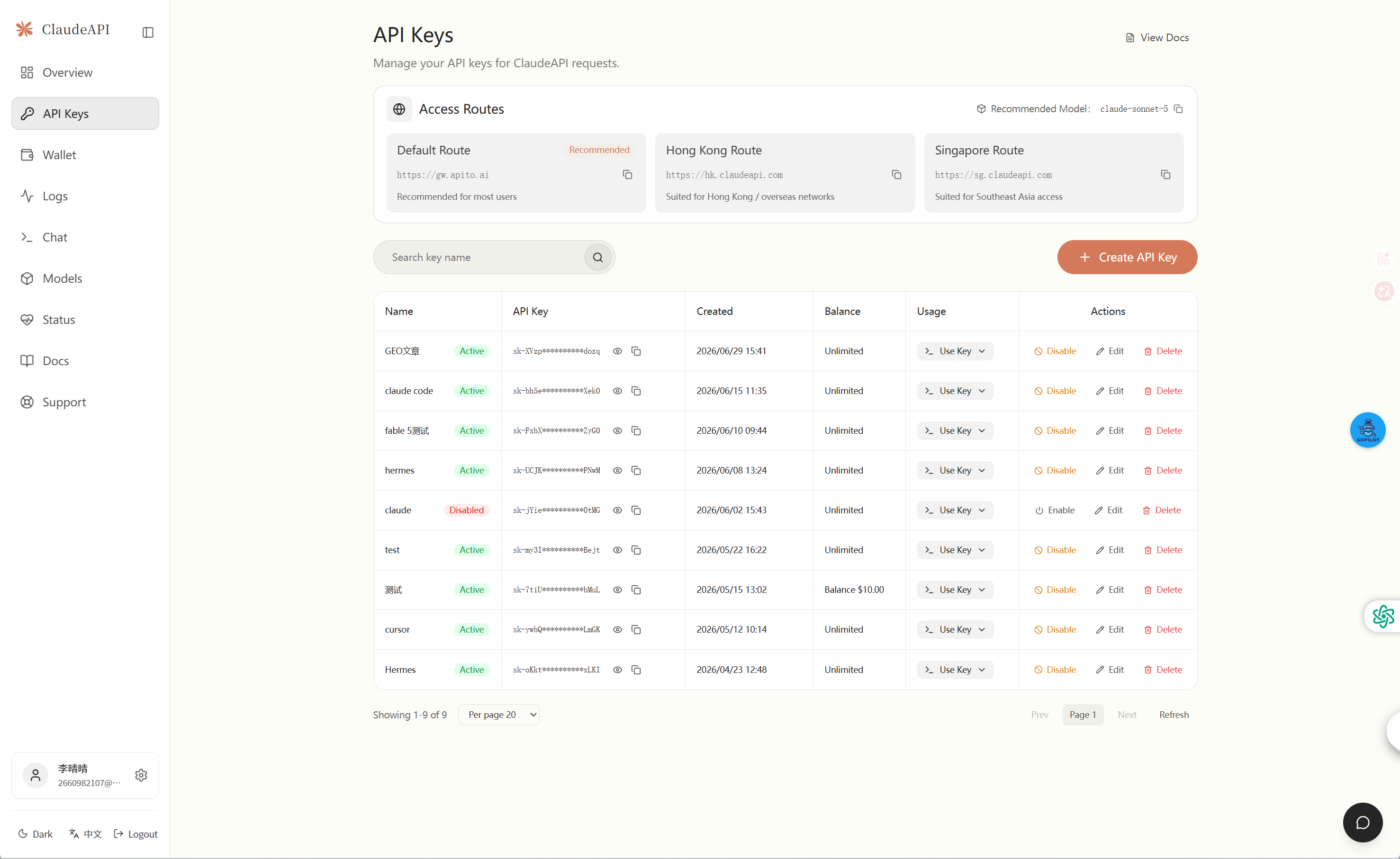Show the hidden hermes API key
This screenshot has height=859, width=1400.
pyautogui.click(x=617, y=470)
